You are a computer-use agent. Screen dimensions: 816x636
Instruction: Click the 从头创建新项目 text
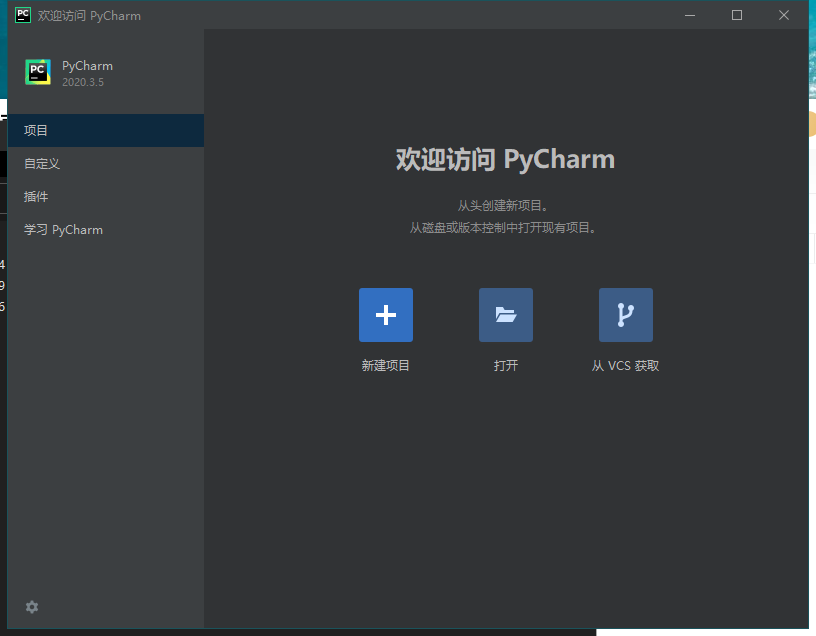tap(503, 206)
